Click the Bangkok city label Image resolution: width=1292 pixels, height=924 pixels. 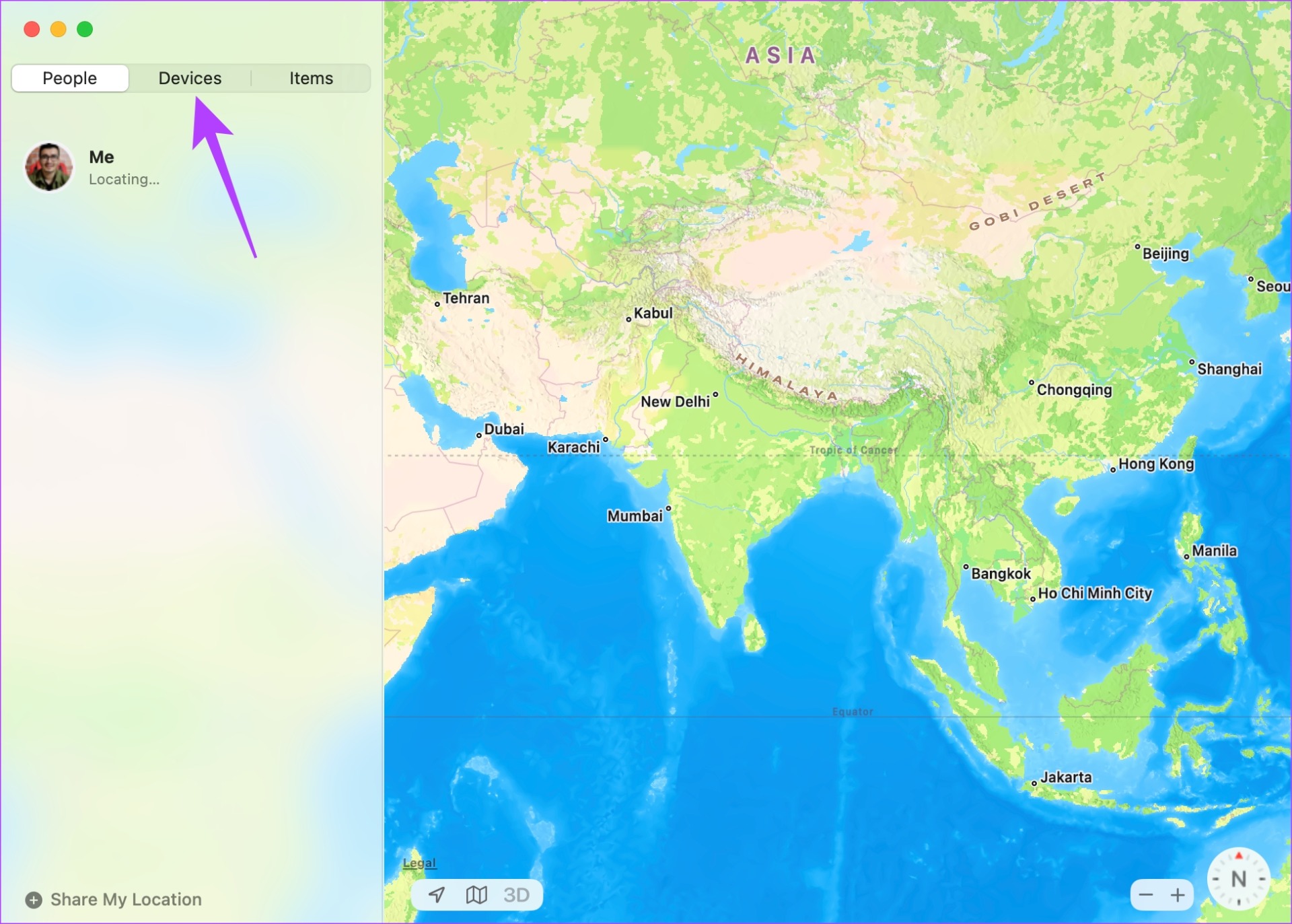tap(1001, 574)
